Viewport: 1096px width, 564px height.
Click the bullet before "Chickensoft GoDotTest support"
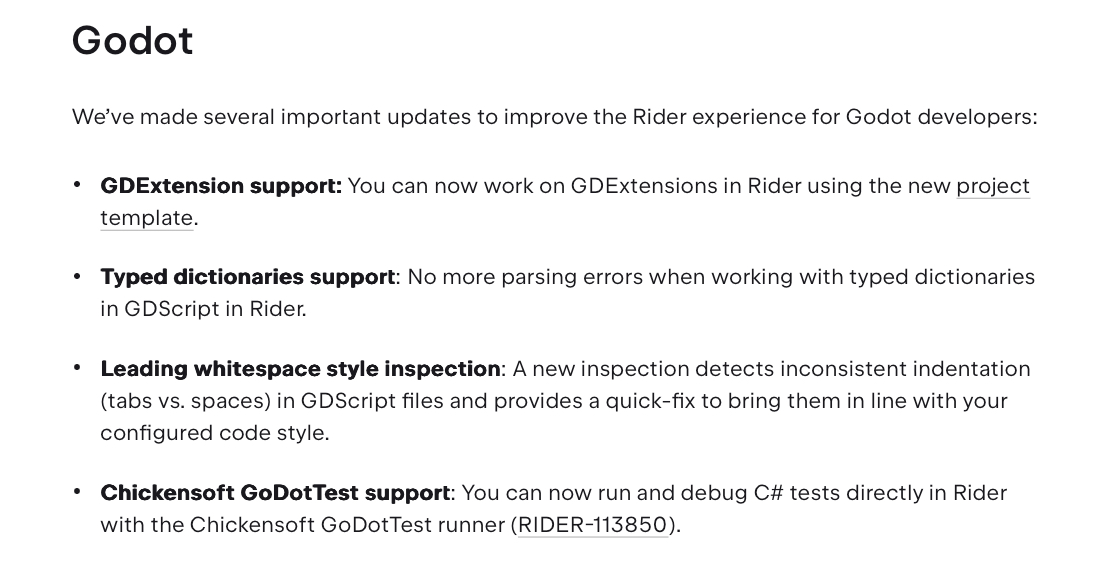click(x=78, y=492)
